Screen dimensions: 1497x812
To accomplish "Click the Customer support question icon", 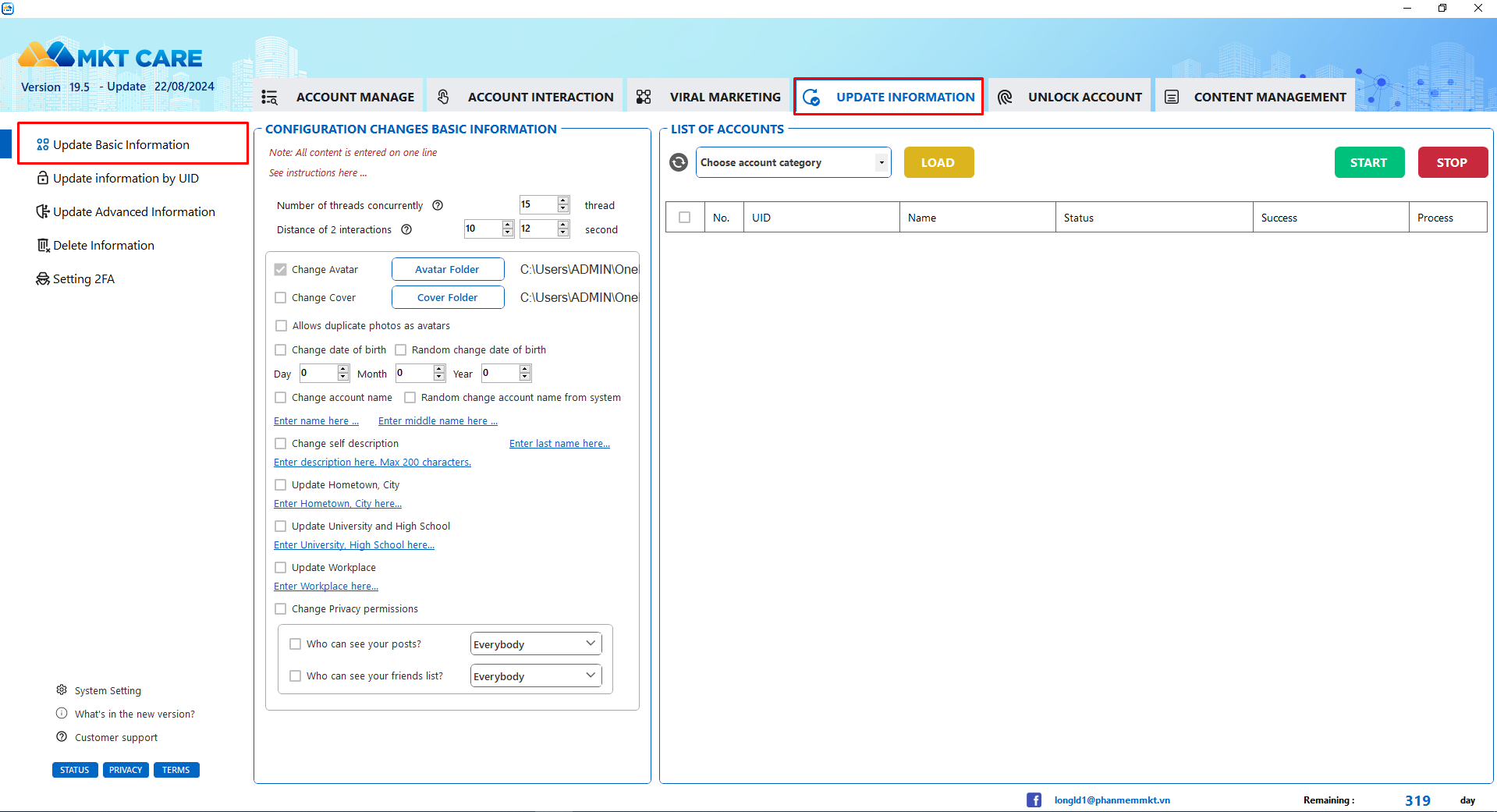I will point(62,736).
